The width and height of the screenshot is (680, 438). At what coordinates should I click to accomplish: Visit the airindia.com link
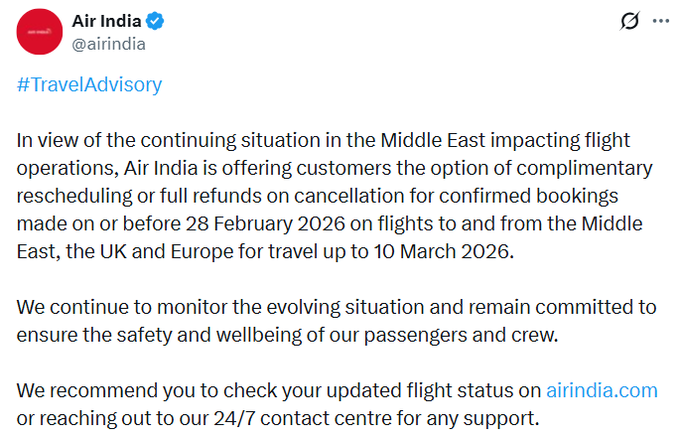coord(599,388)
